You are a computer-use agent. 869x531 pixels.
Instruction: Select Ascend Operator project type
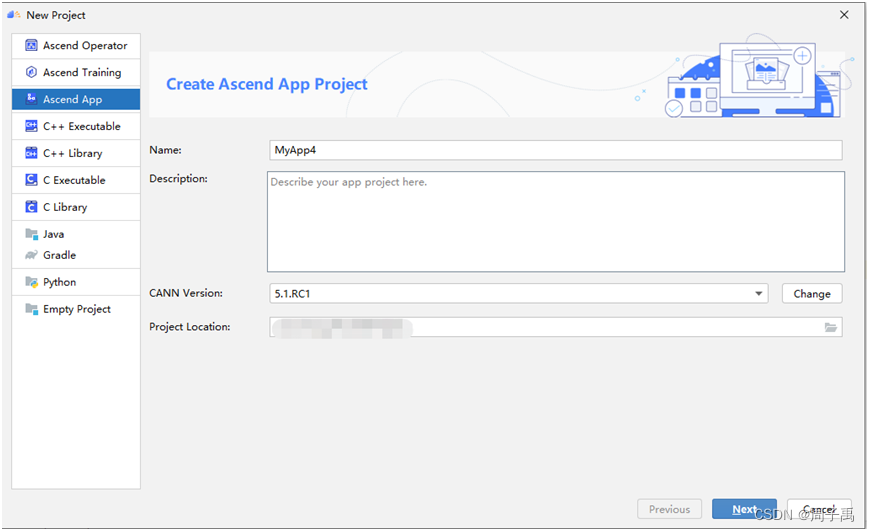coord(76,45)
